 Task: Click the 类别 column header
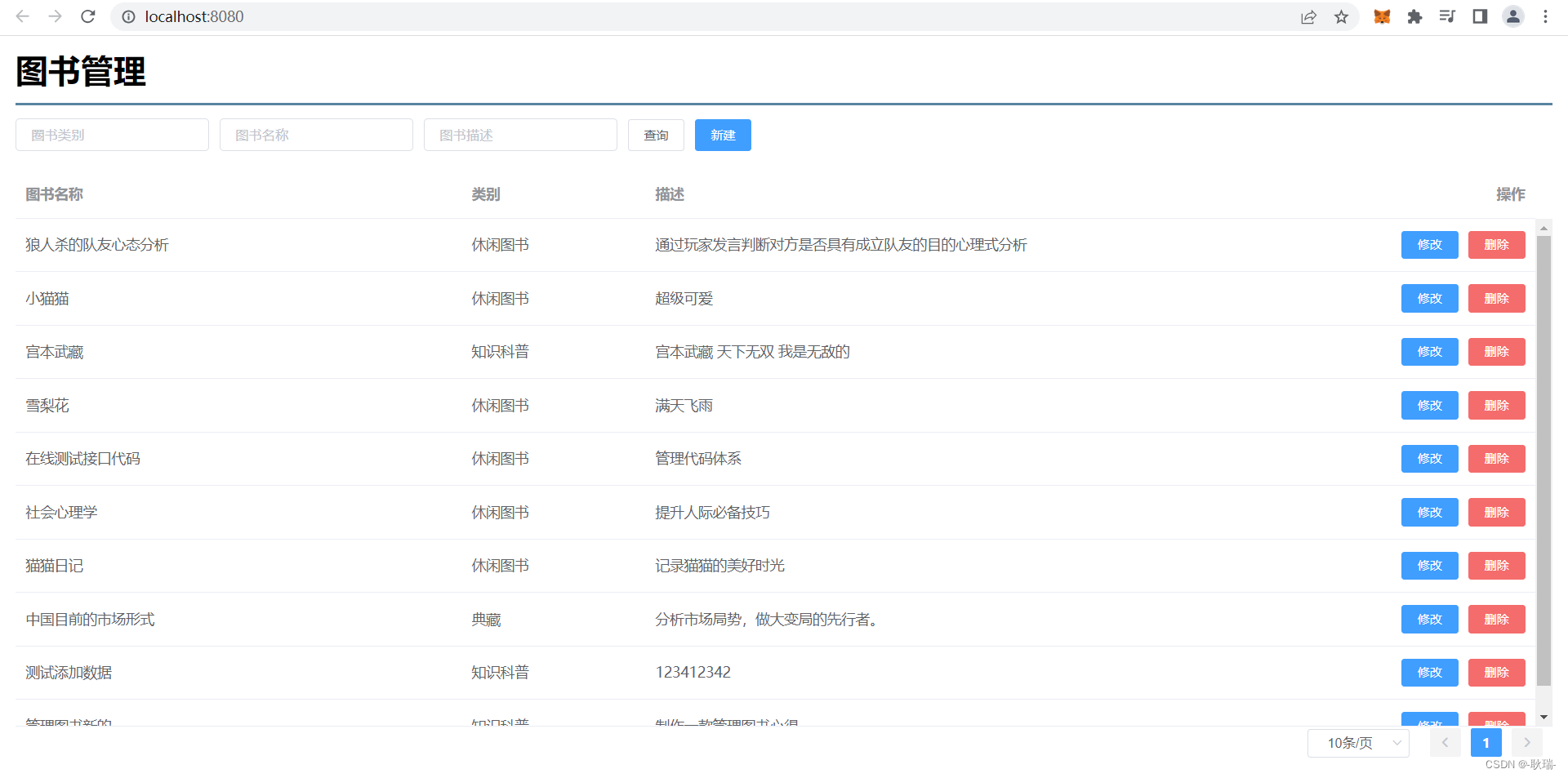pos(485,194)
